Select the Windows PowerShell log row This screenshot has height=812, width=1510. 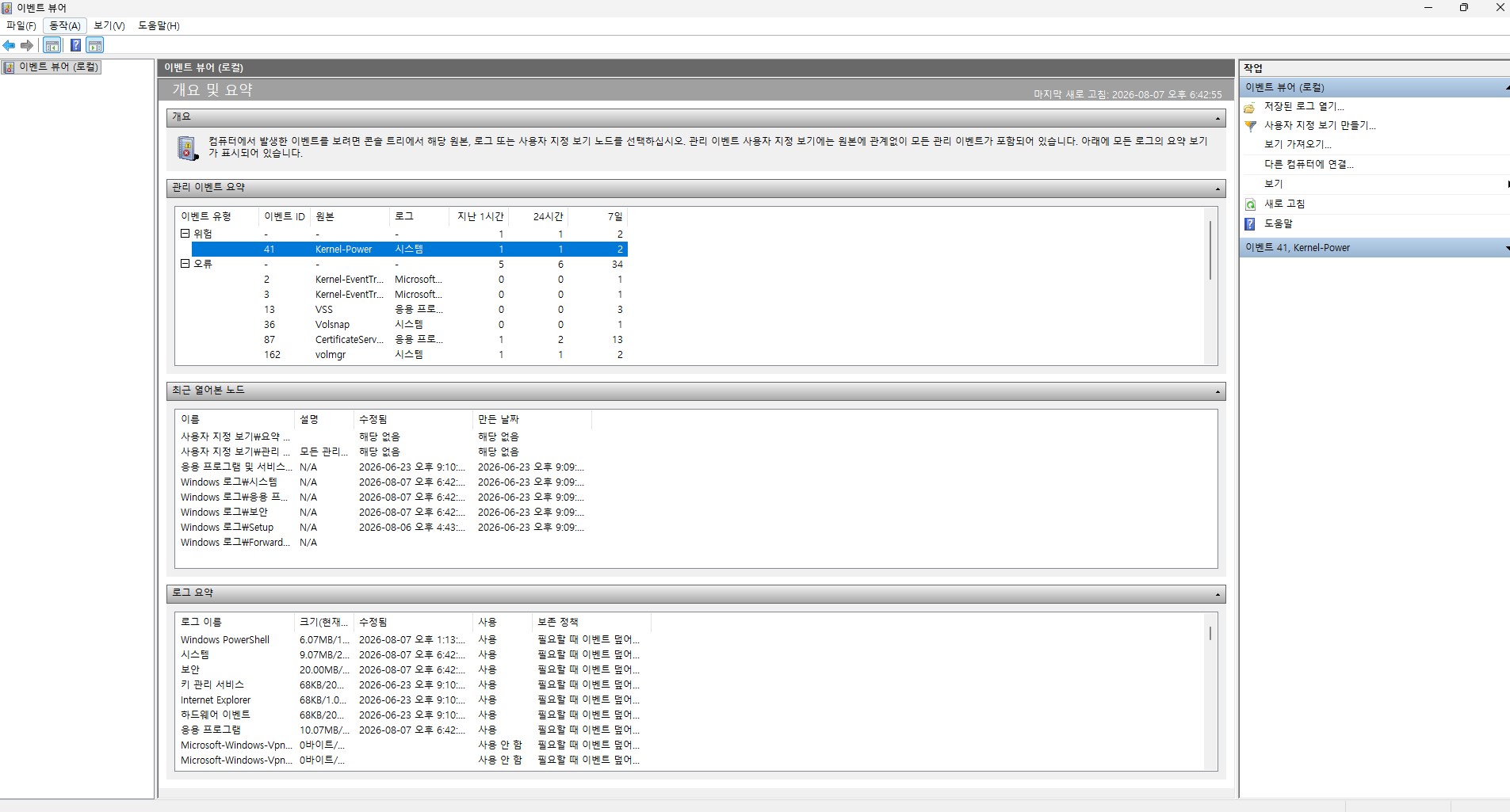(412, 640)
